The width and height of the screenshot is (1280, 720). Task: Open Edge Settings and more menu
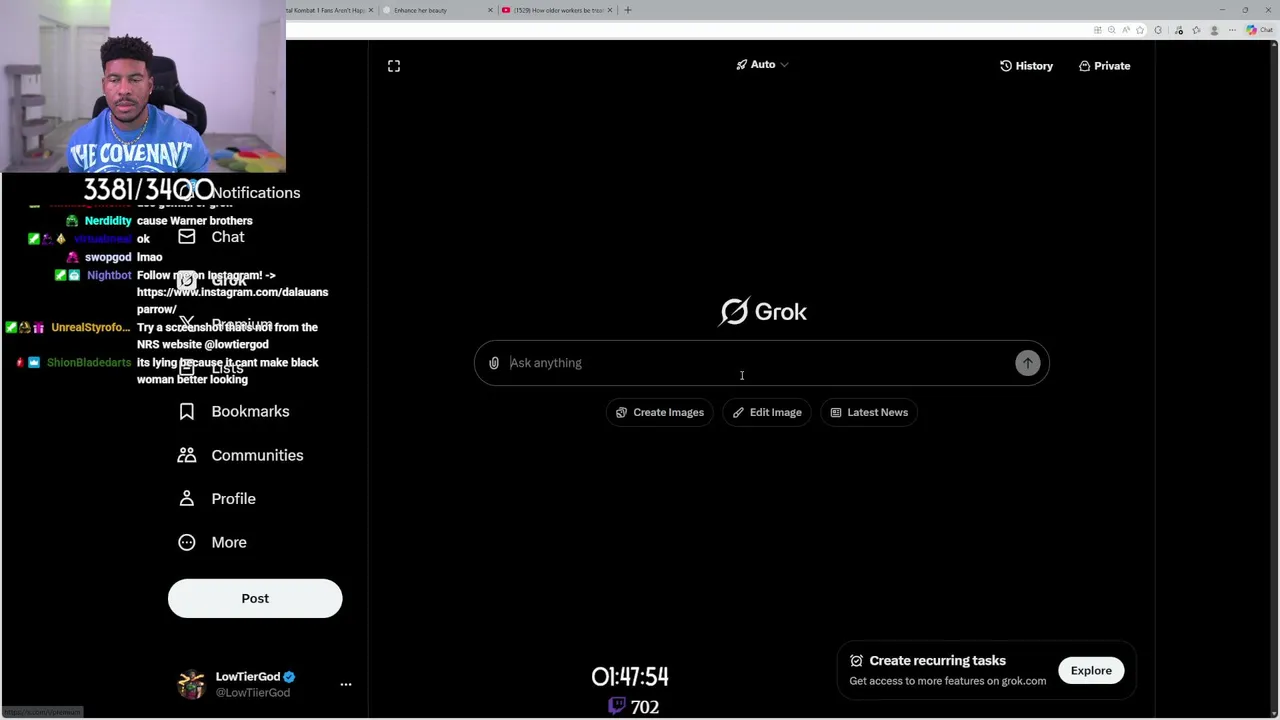pyautogui.click(x=1232, y=30)
